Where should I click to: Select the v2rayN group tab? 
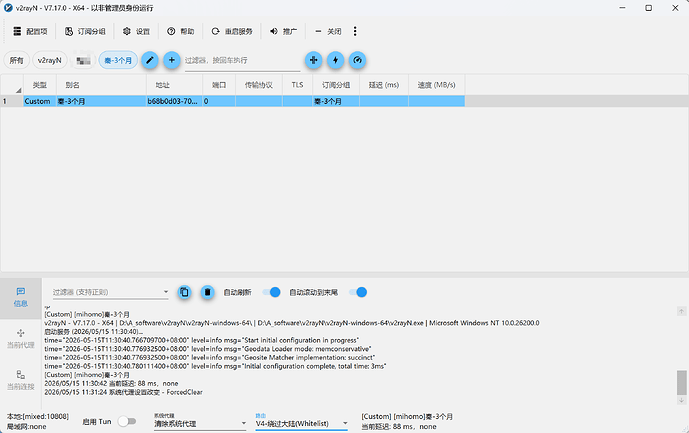click(x=50, y=60)
